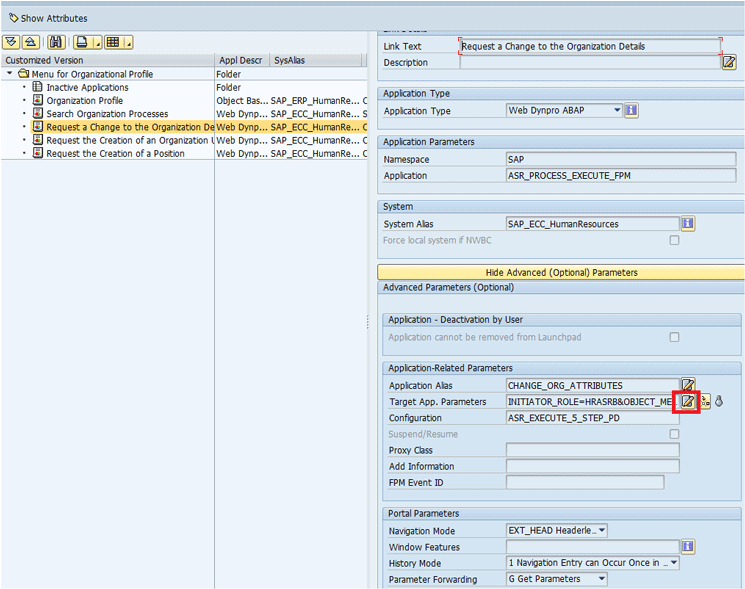The height and width of the screenshot is (589, 745).
Task: Click the System Alias field
Action: coord(592,224)
